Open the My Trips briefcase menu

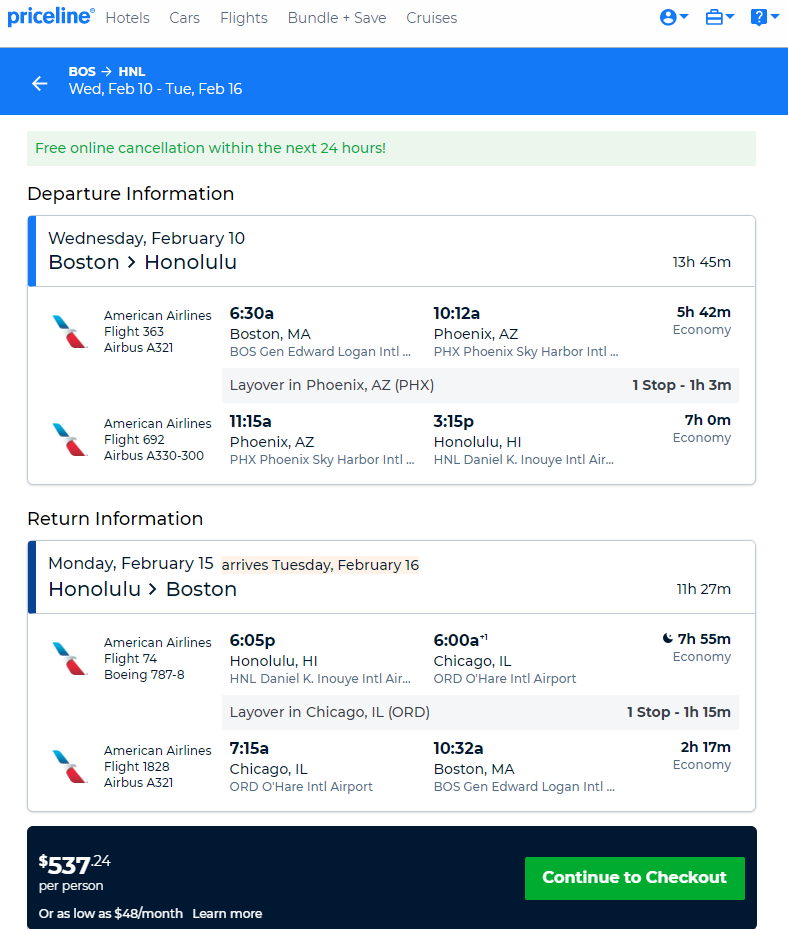[719, 17]
